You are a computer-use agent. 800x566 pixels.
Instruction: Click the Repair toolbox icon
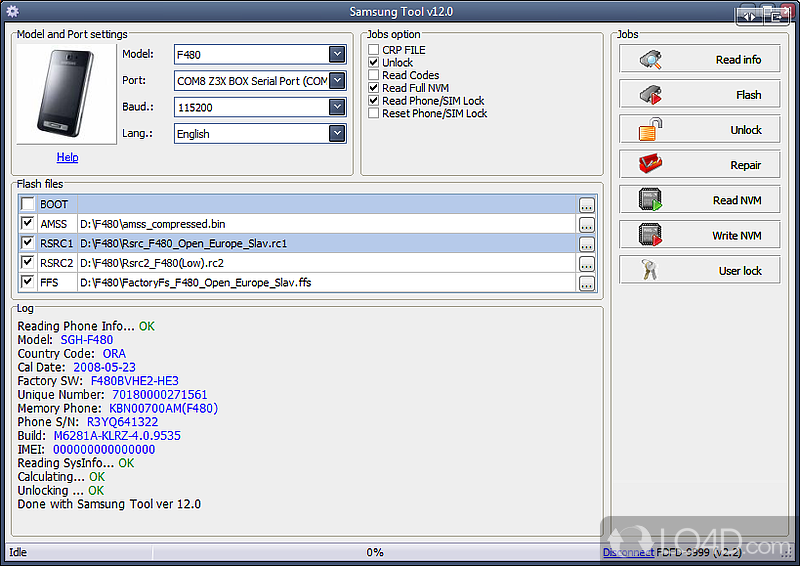pyautogui.click(x=651, y=164)
